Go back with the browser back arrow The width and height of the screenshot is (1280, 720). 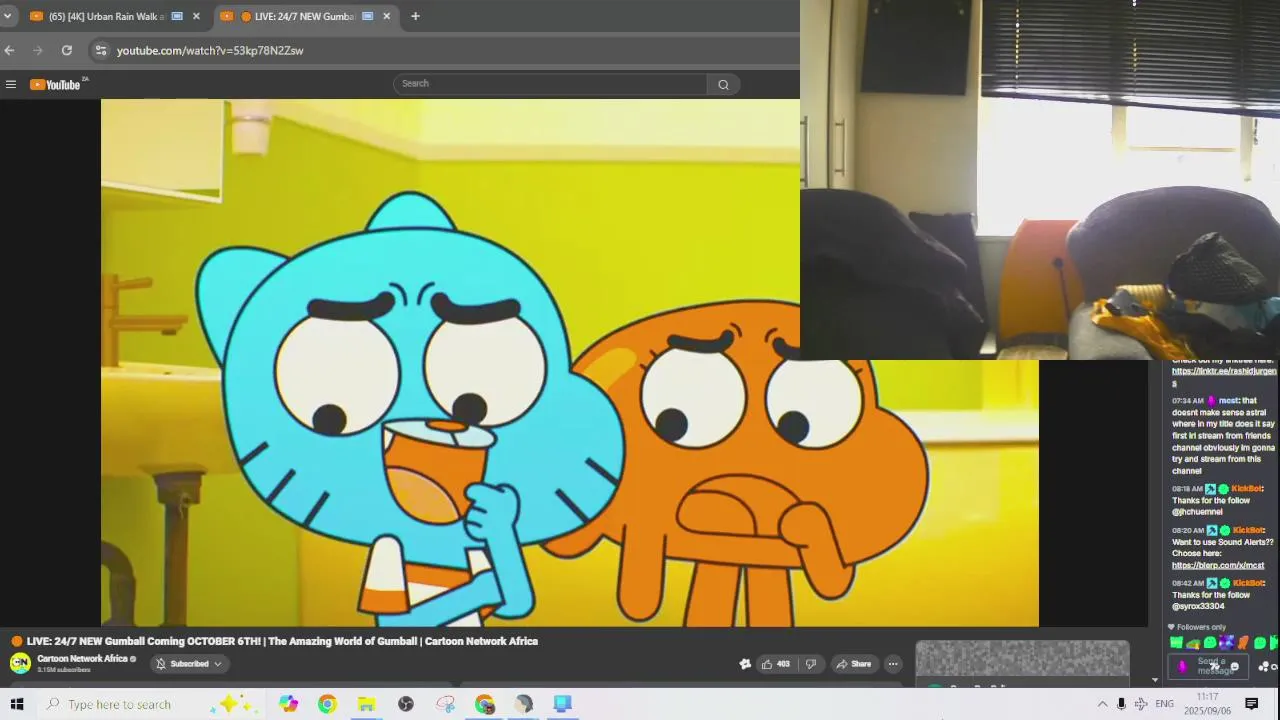tap(9, 50)
